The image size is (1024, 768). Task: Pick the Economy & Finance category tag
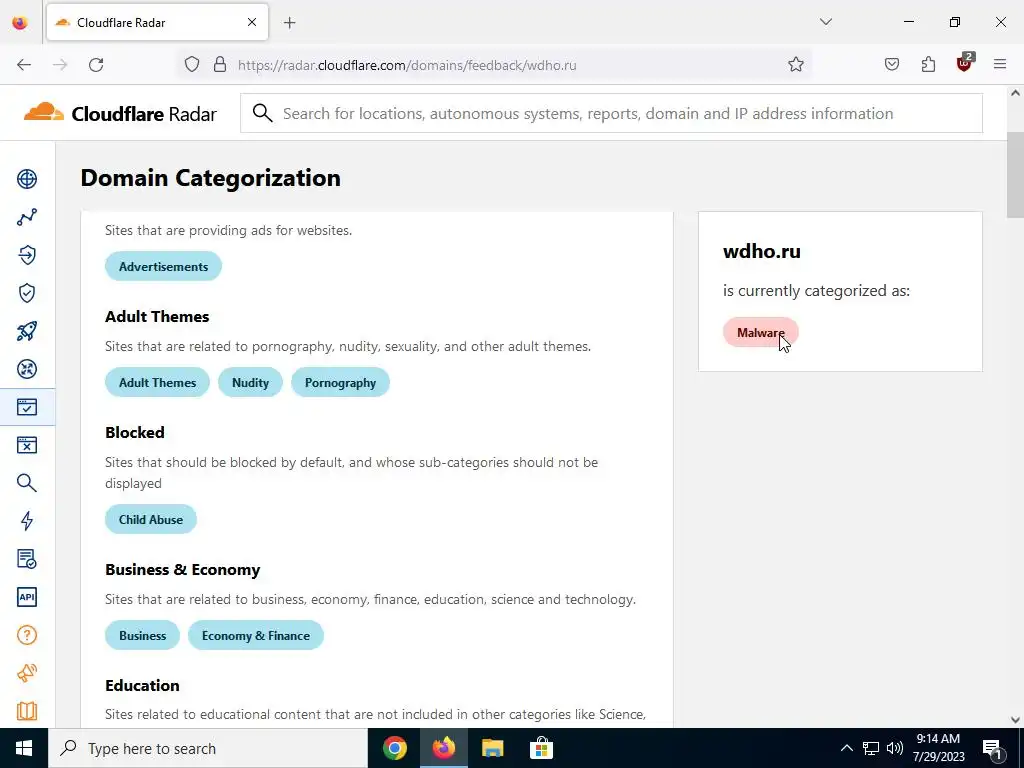(x=256, y=635)
